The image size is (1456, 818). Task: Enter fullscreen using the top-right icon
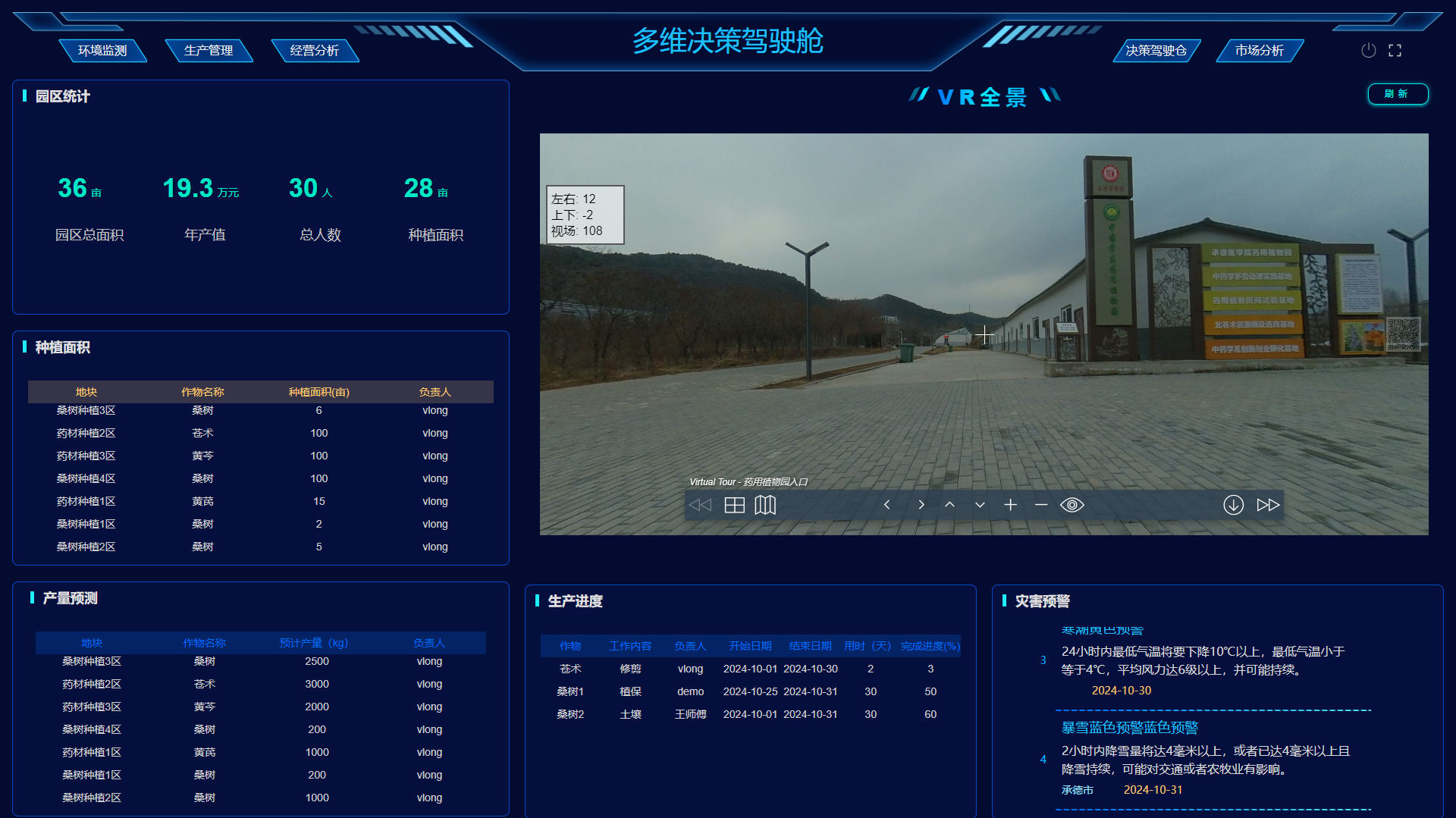pos(1395,50)
